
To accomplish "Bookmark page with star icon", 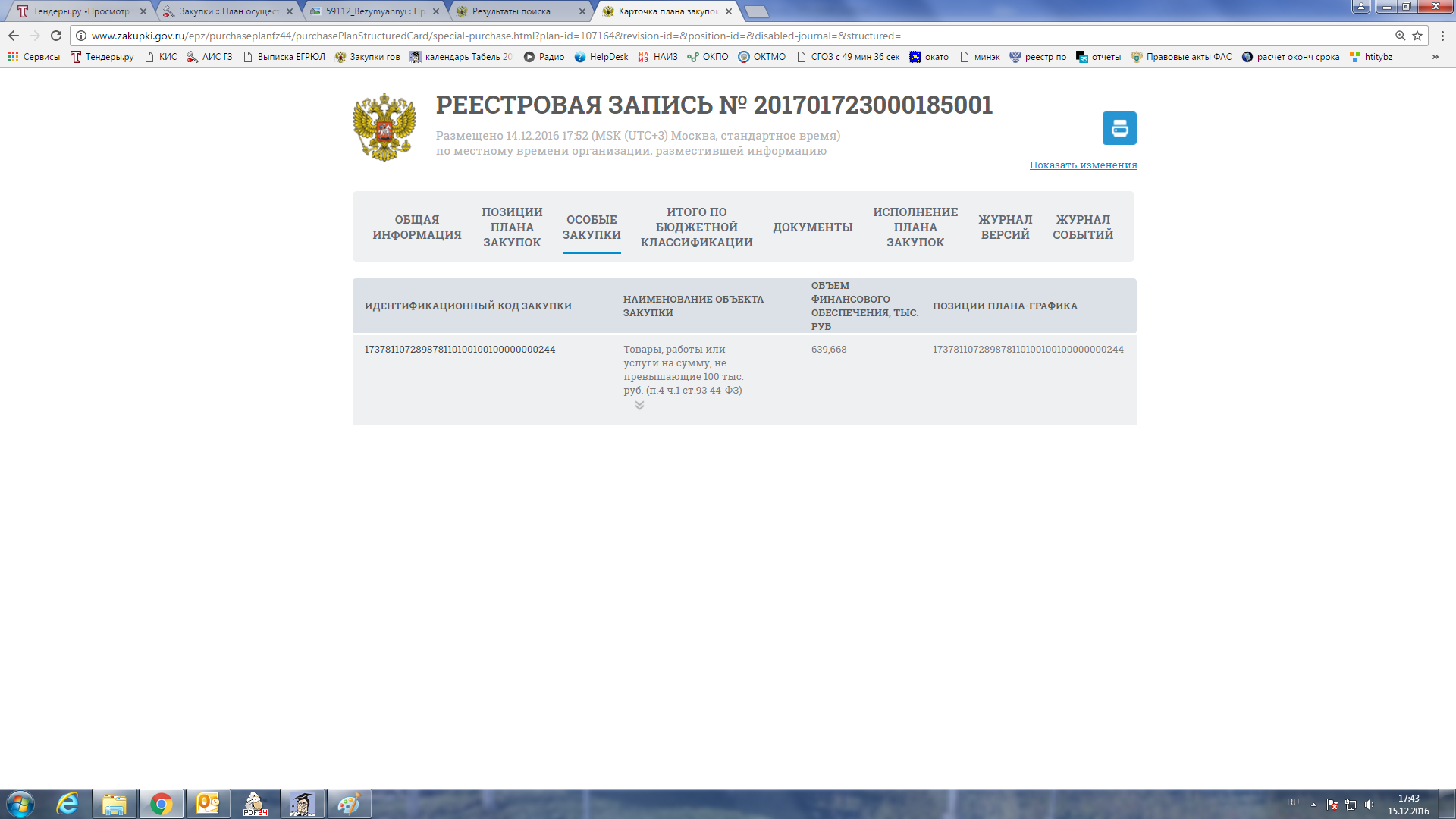I will (x=1417, y=36).
